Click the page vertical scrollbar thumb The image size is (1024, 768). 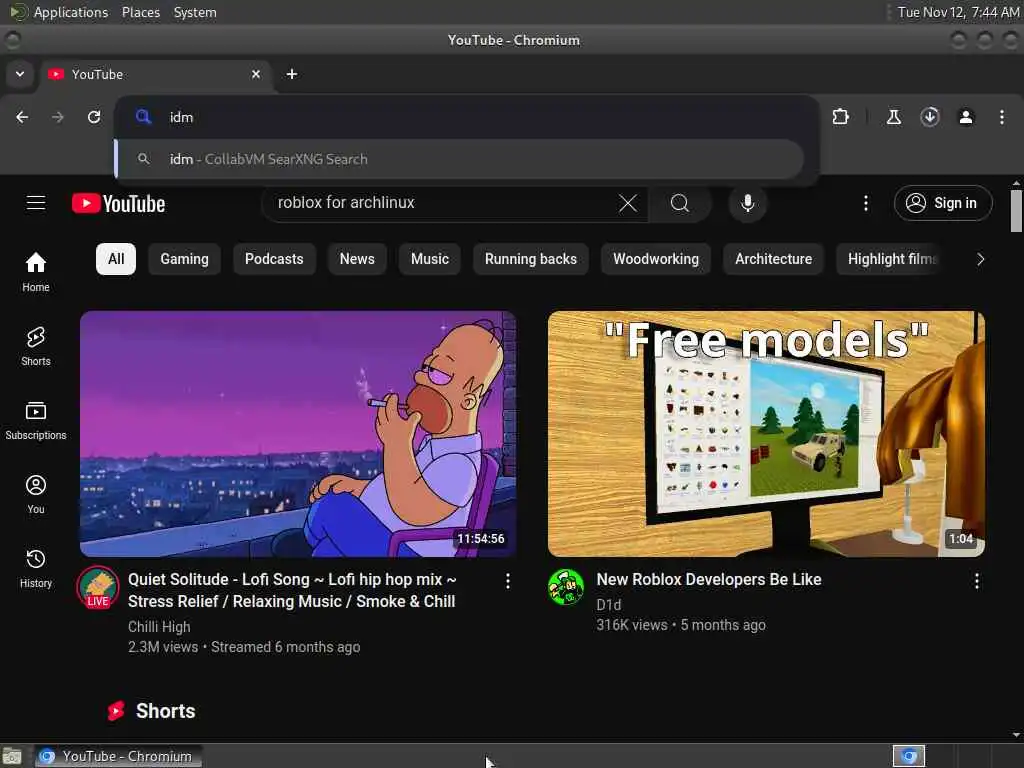click(x=1016, y=211)
